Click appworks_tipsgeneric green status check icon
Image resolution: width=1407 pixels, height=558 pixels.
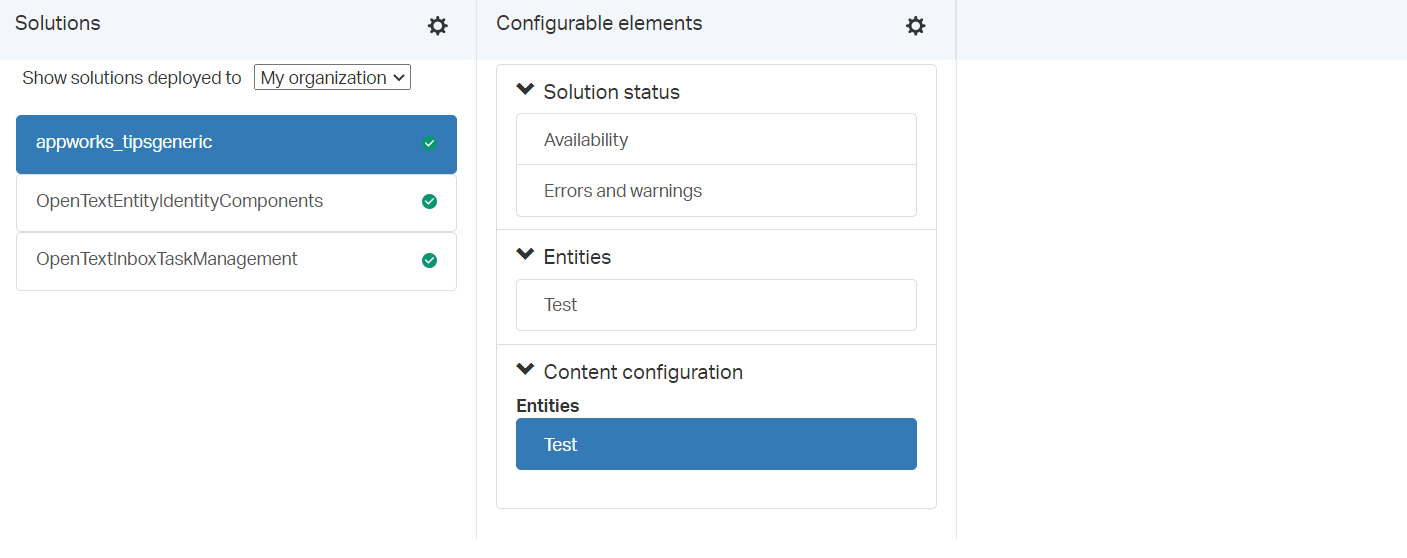[429, 143]
